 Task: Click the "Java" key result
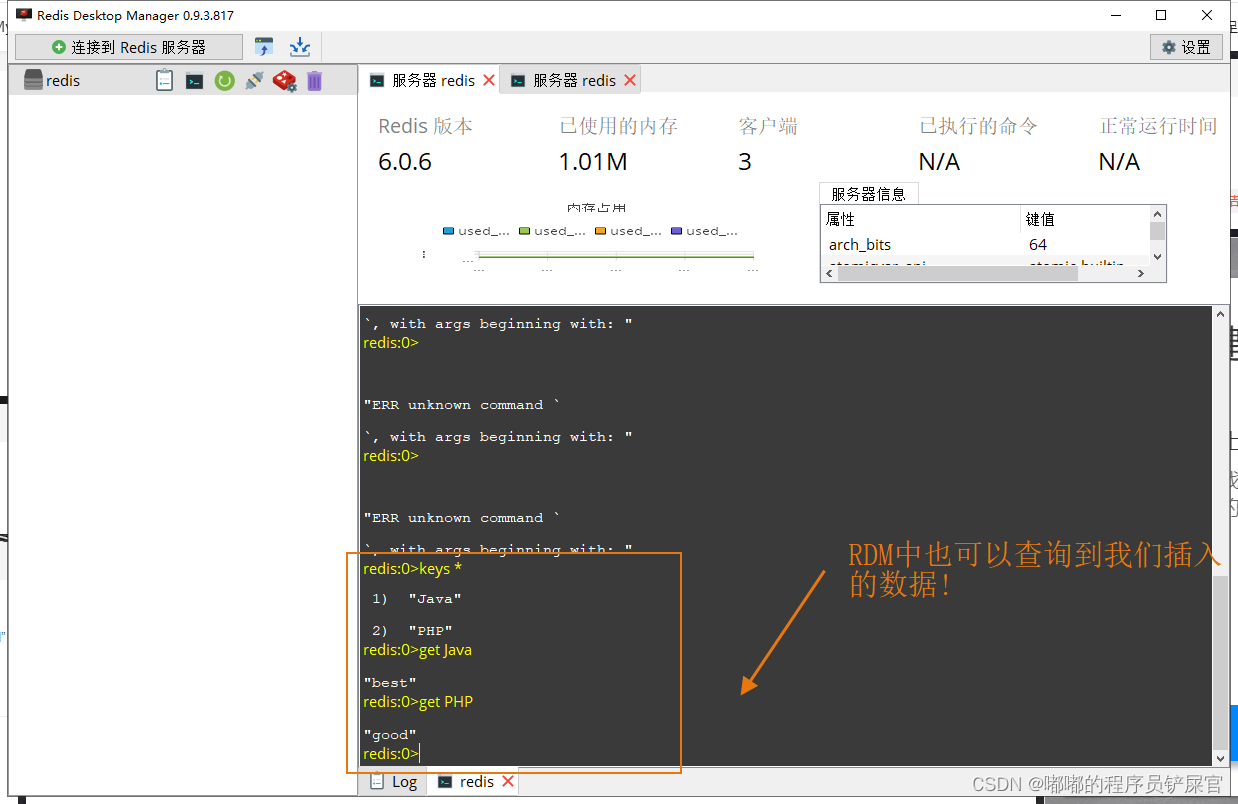click(435, 599)
